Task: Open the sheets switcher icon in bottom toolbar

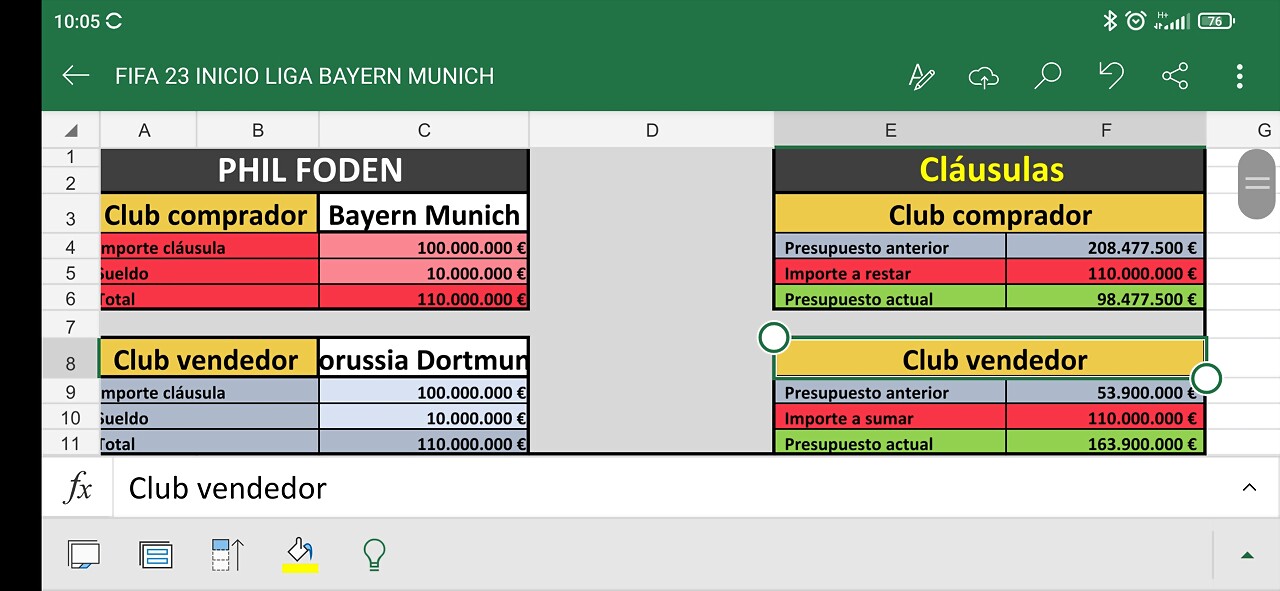Action: (x=84, y=554)
